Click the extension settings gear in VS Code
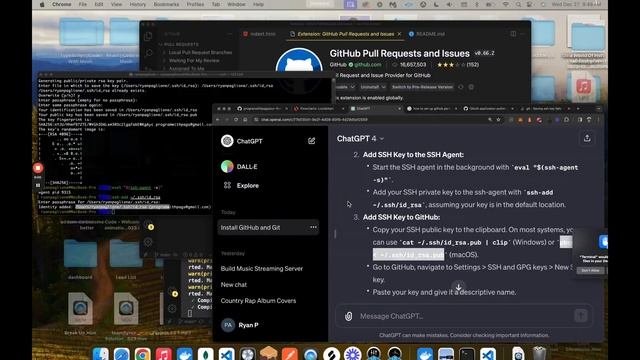 pos(471,87)
